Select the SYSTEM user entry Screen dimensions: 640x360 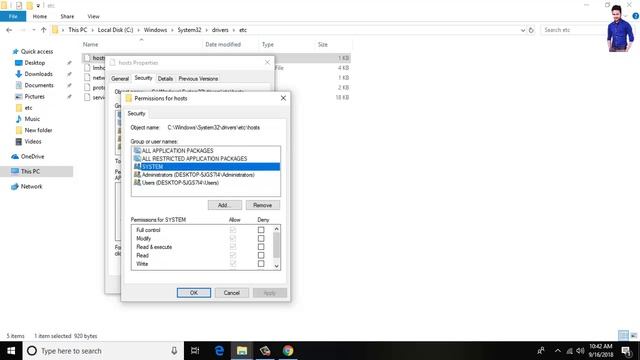[x=206, y=167]
